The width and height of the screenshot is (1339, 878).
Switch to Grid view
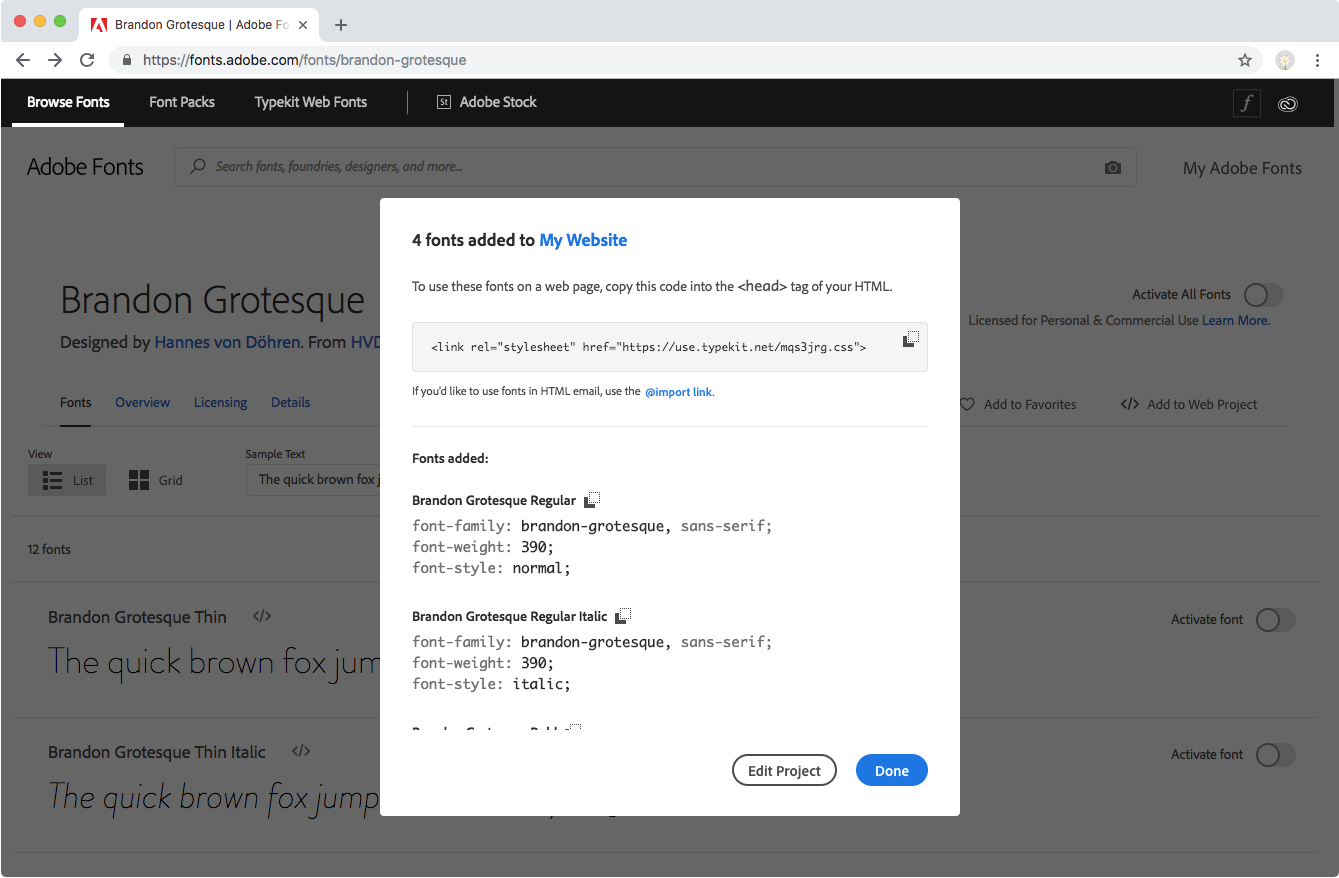click(156, 480)
